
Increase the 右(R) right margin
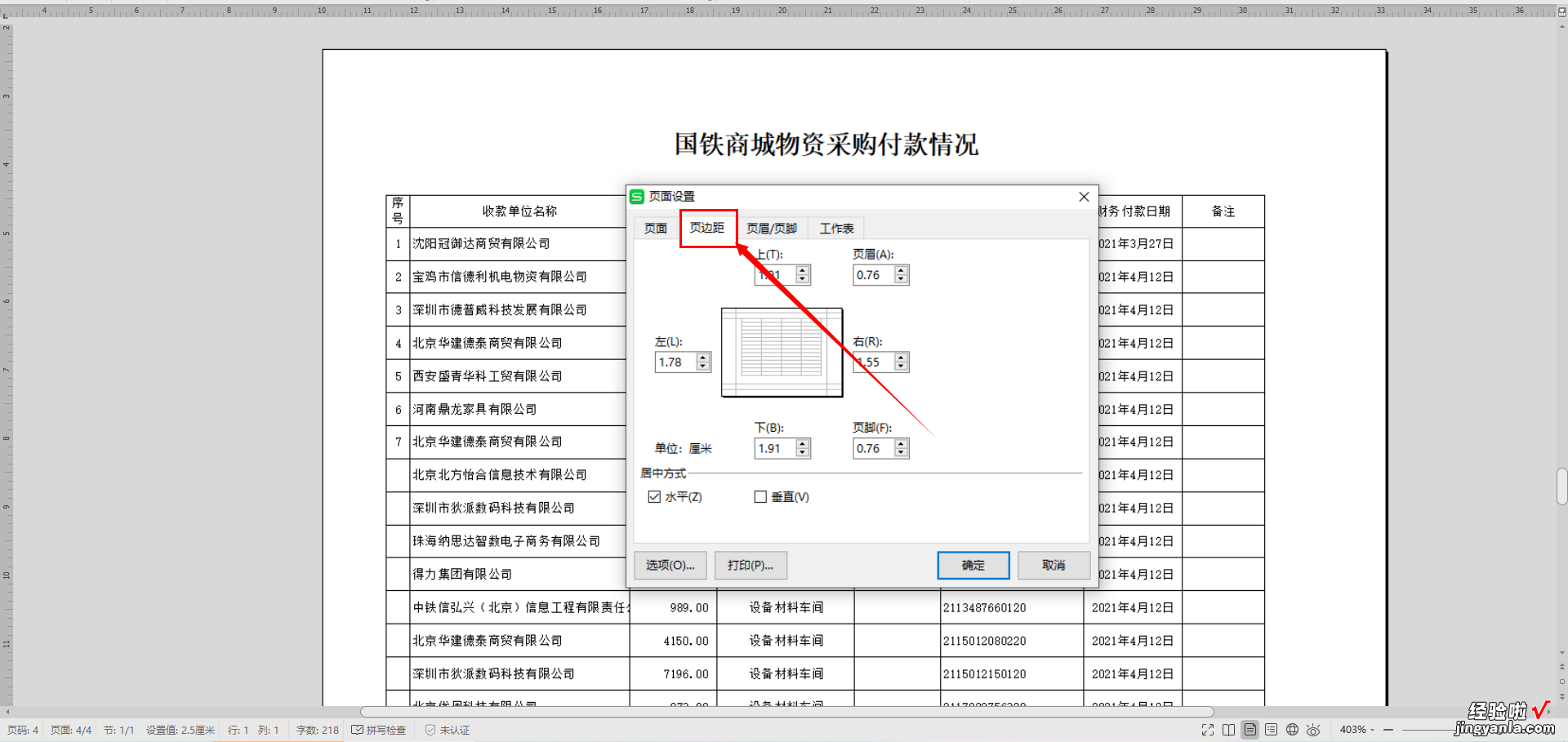901,358
